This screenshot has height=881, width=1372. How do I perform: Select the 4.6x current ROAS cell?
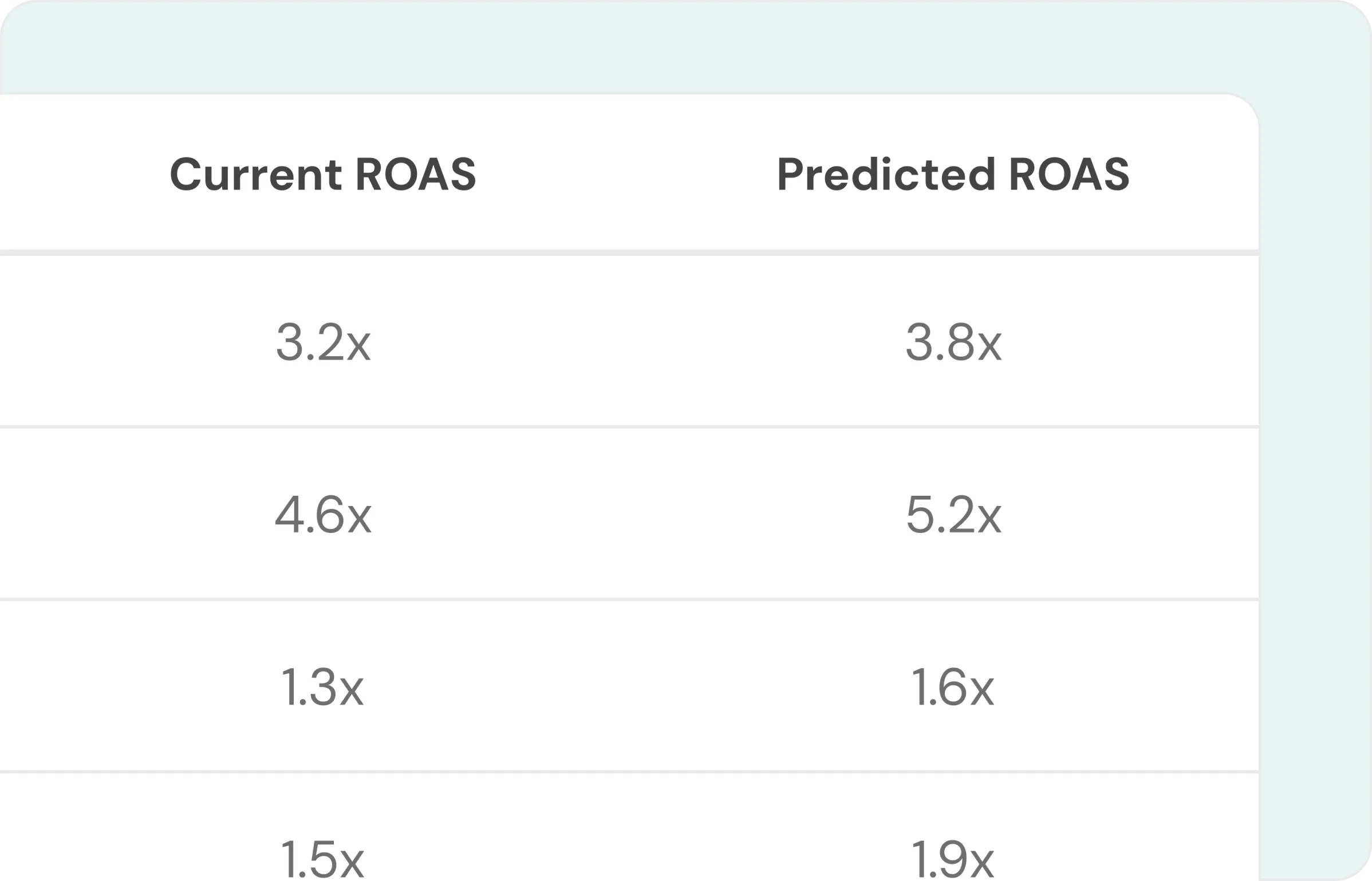click(324, 514)
